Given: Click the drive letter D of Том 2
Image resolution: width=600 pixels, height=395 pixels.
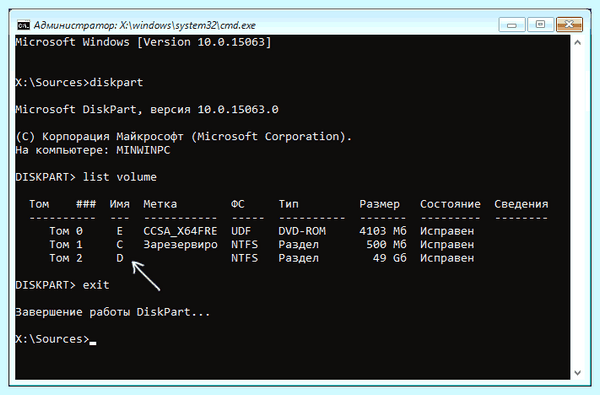Looking at the screenshot, I should pyautogui.click(x=120, y=258).
